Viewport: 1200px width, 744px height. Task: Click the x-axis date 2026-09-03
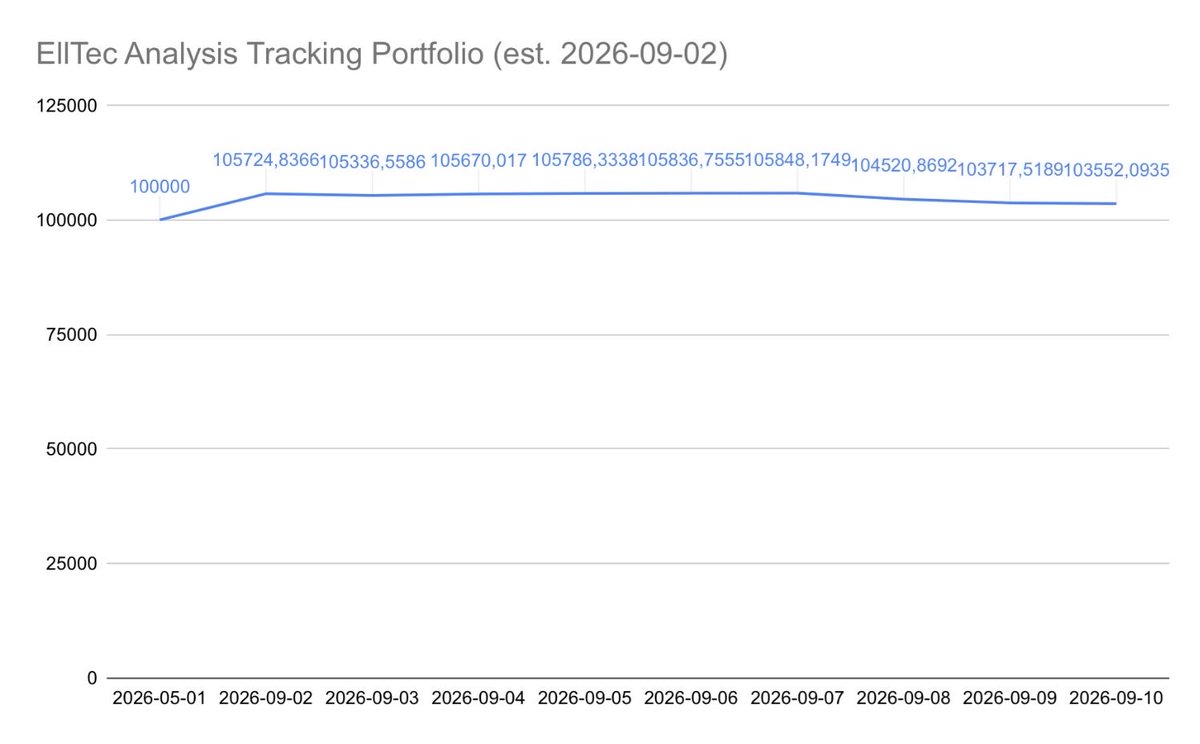click(x=372, y=699)
